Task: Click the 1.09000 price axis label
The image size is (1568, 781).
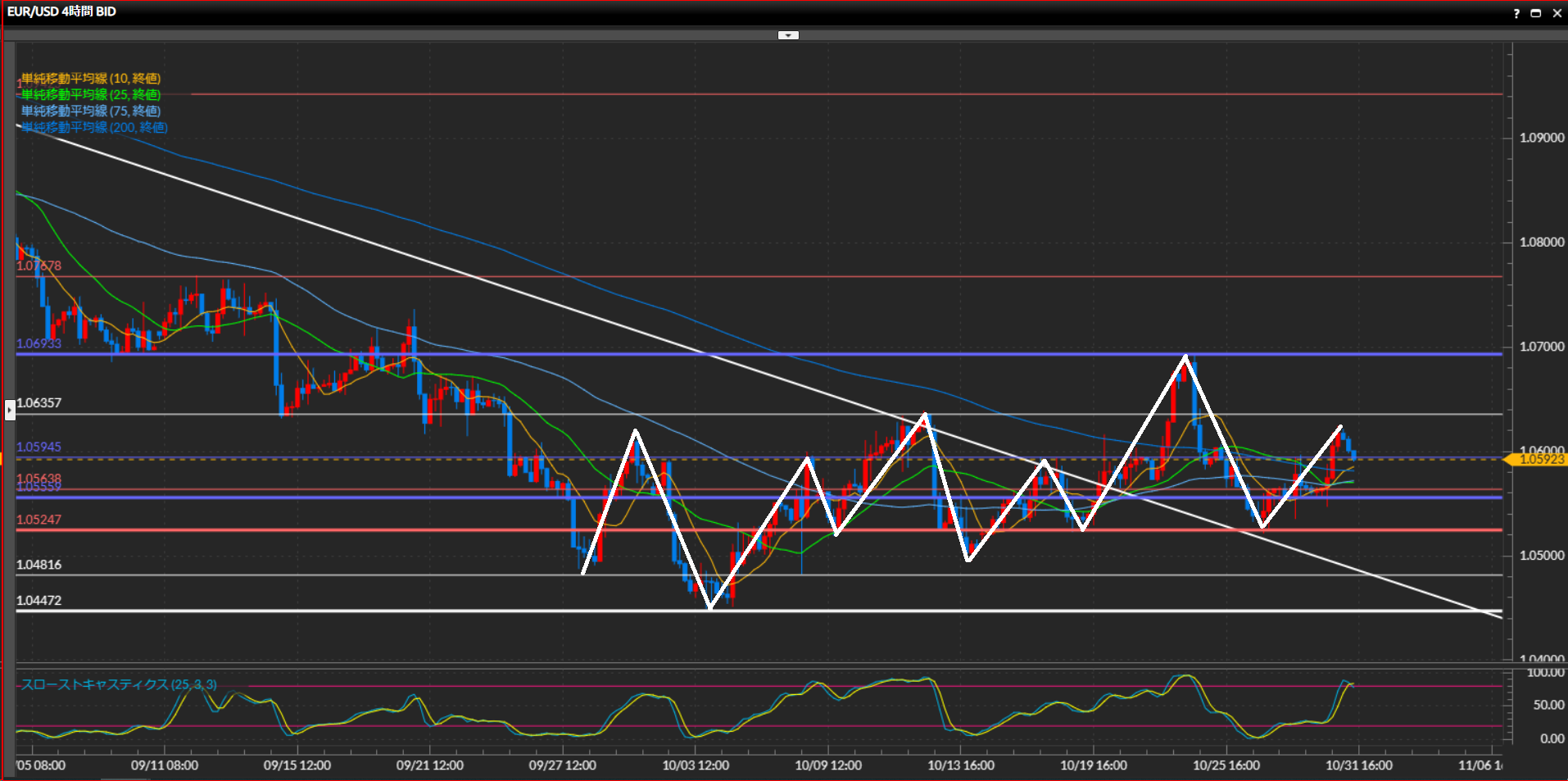Action: click(x=1541, y=138)
